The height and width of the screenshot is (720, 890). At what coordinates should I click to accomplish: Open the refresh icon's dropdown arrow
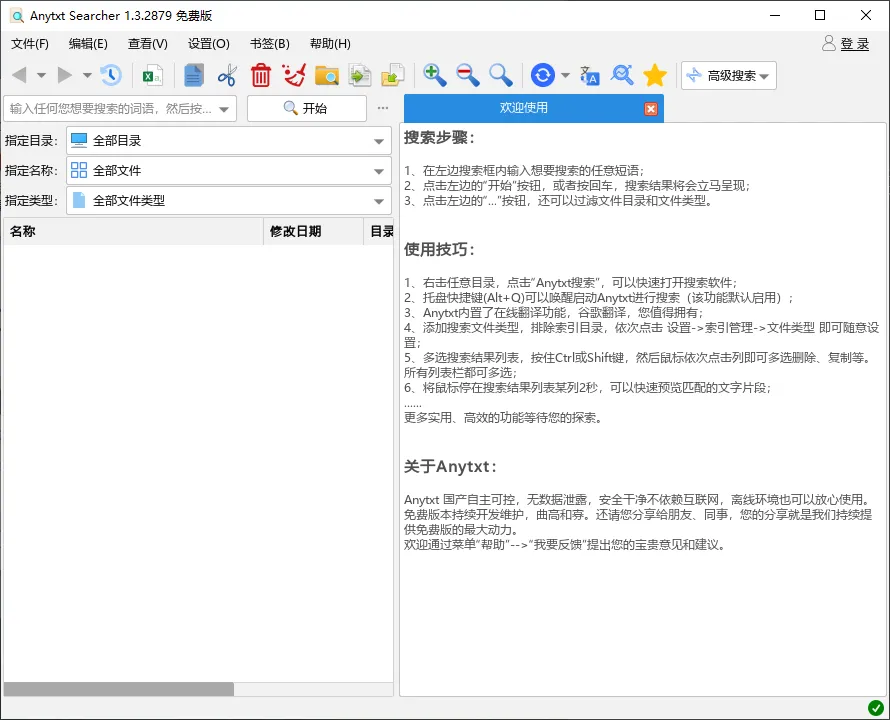tap(565, 75)
